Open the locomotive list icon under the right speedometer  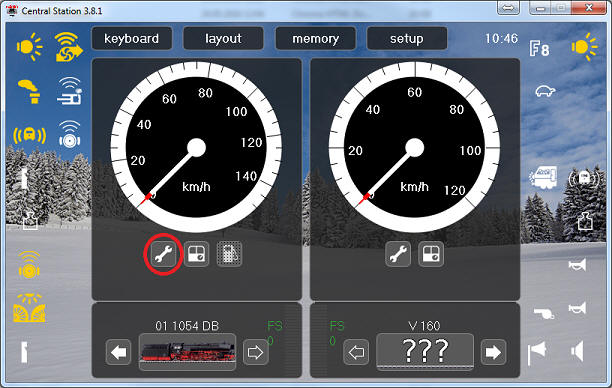pos(431,254)
